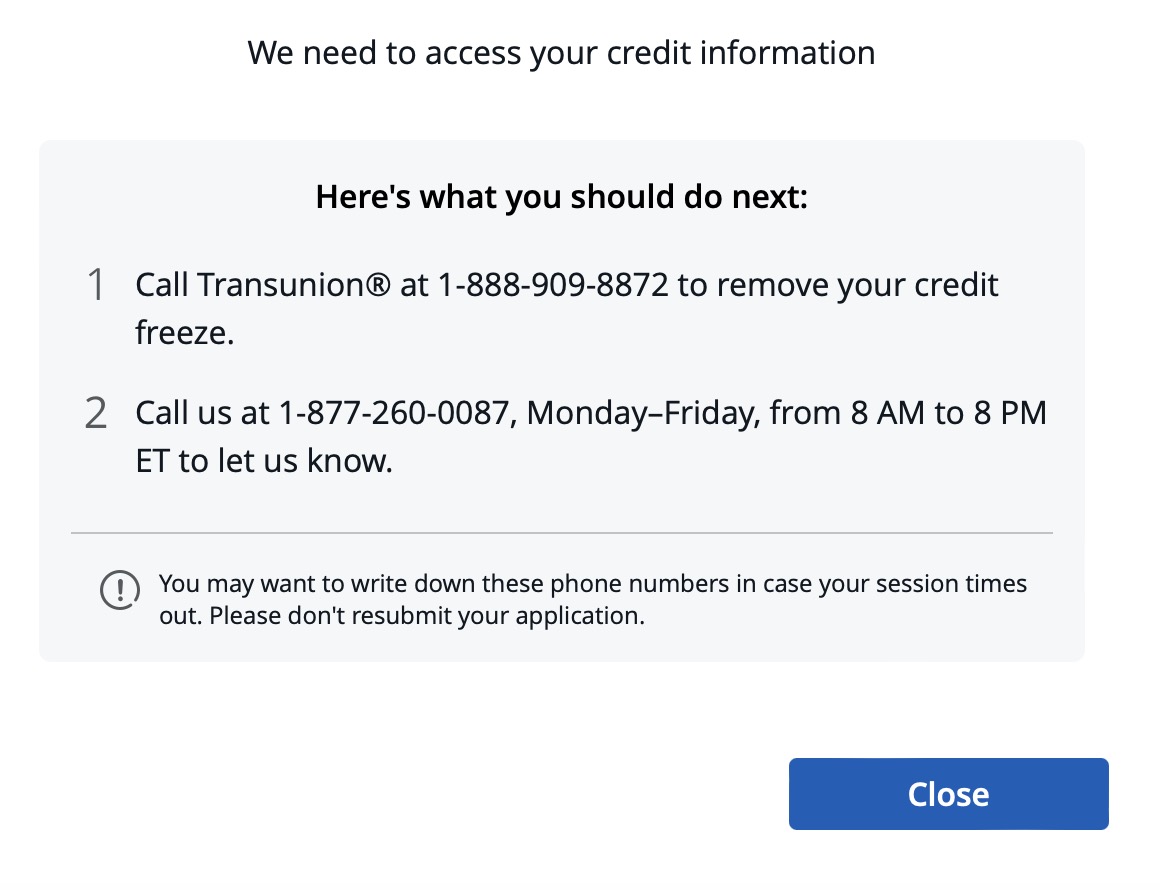This screenshot has width=1160, height=890.
Task: Click the step number 2 marker
Action: [96, 413]
